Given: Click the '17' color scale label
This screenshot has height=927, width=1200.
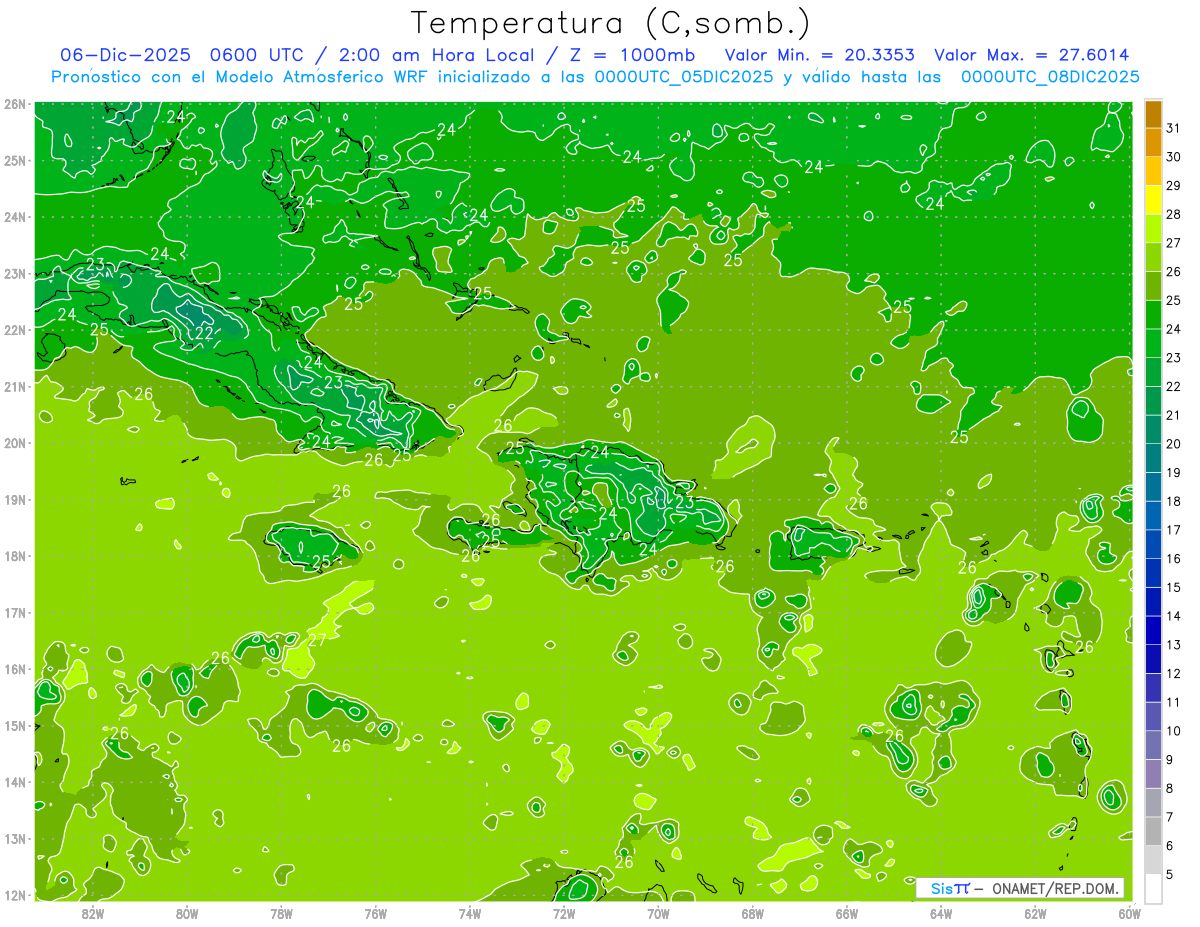Looking at the screenshot, I should click(1173, 530).
